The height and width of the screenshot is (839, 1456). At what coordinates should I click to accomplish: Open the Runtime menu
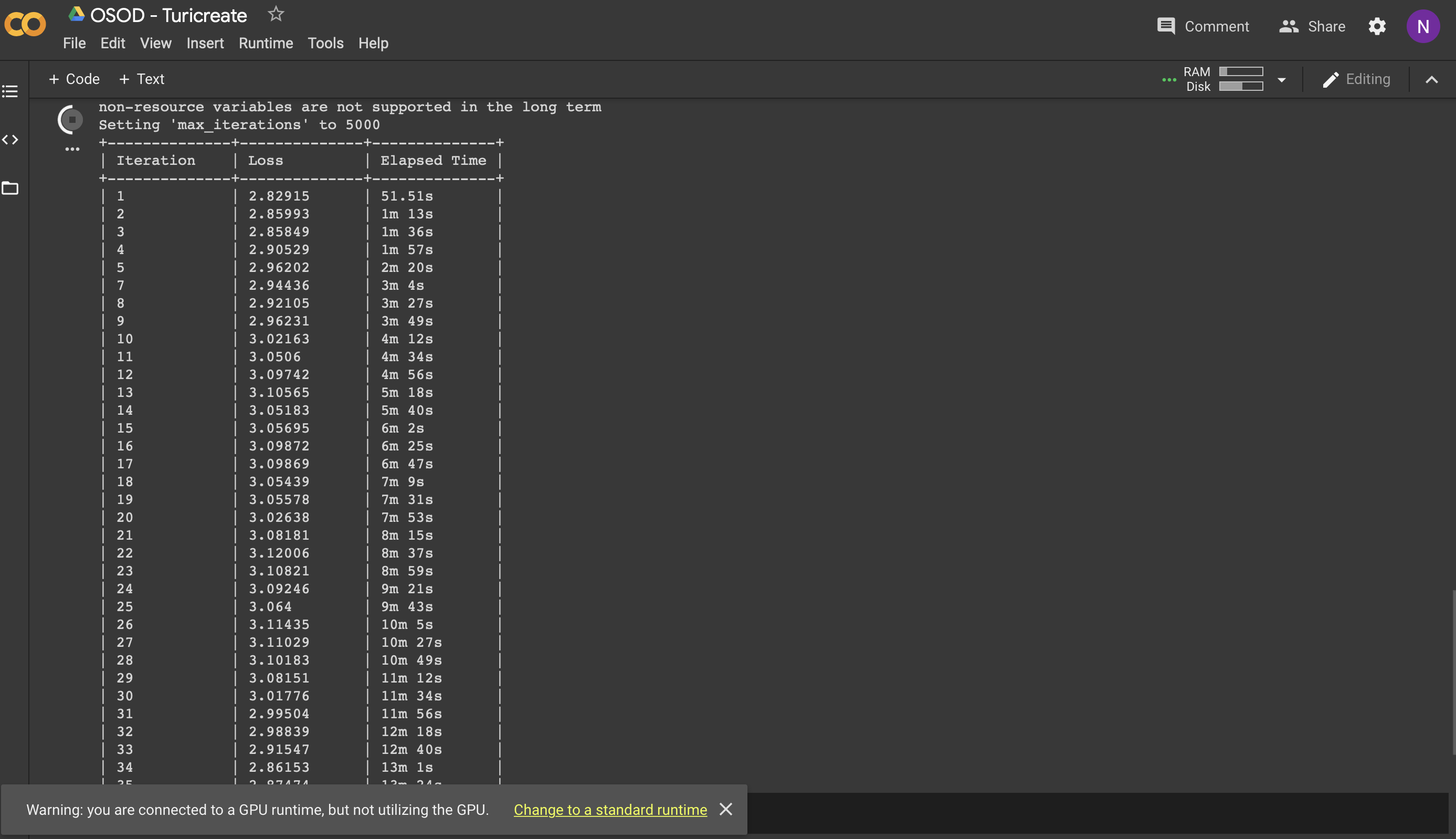[265, 43]
